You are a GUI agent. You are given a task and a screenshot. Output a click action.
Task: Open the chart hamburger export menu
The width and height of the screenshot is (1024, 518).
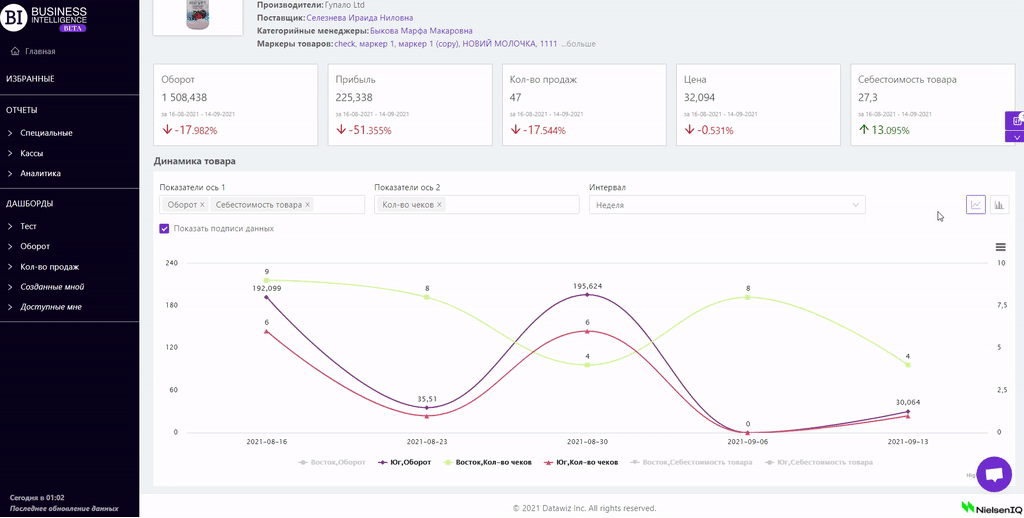[1000, 247]
